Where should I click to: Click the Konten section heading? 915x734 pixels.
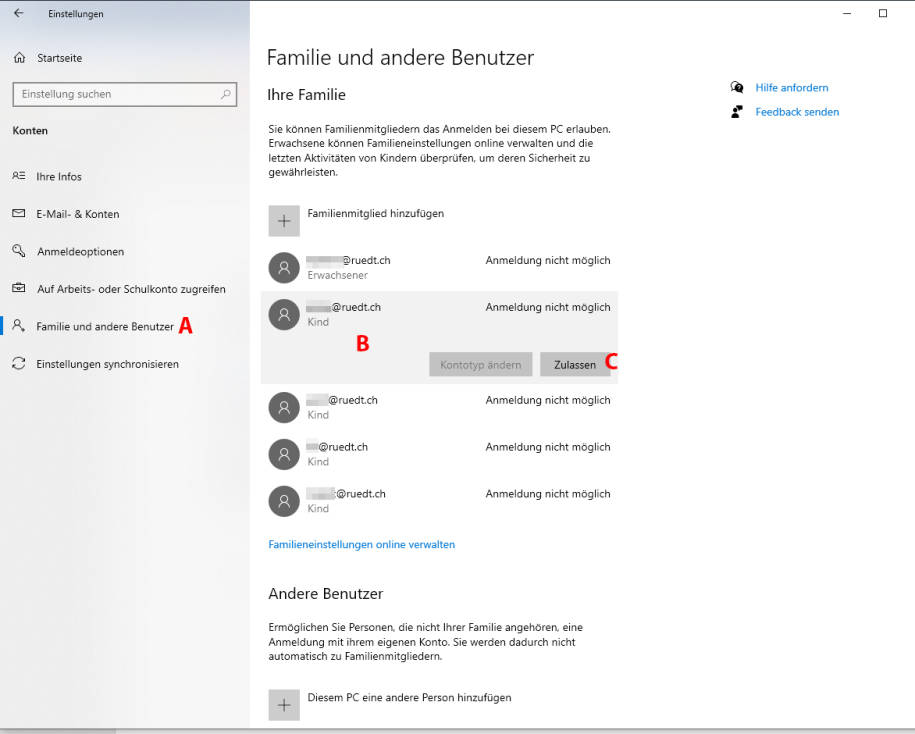point(30,131)
